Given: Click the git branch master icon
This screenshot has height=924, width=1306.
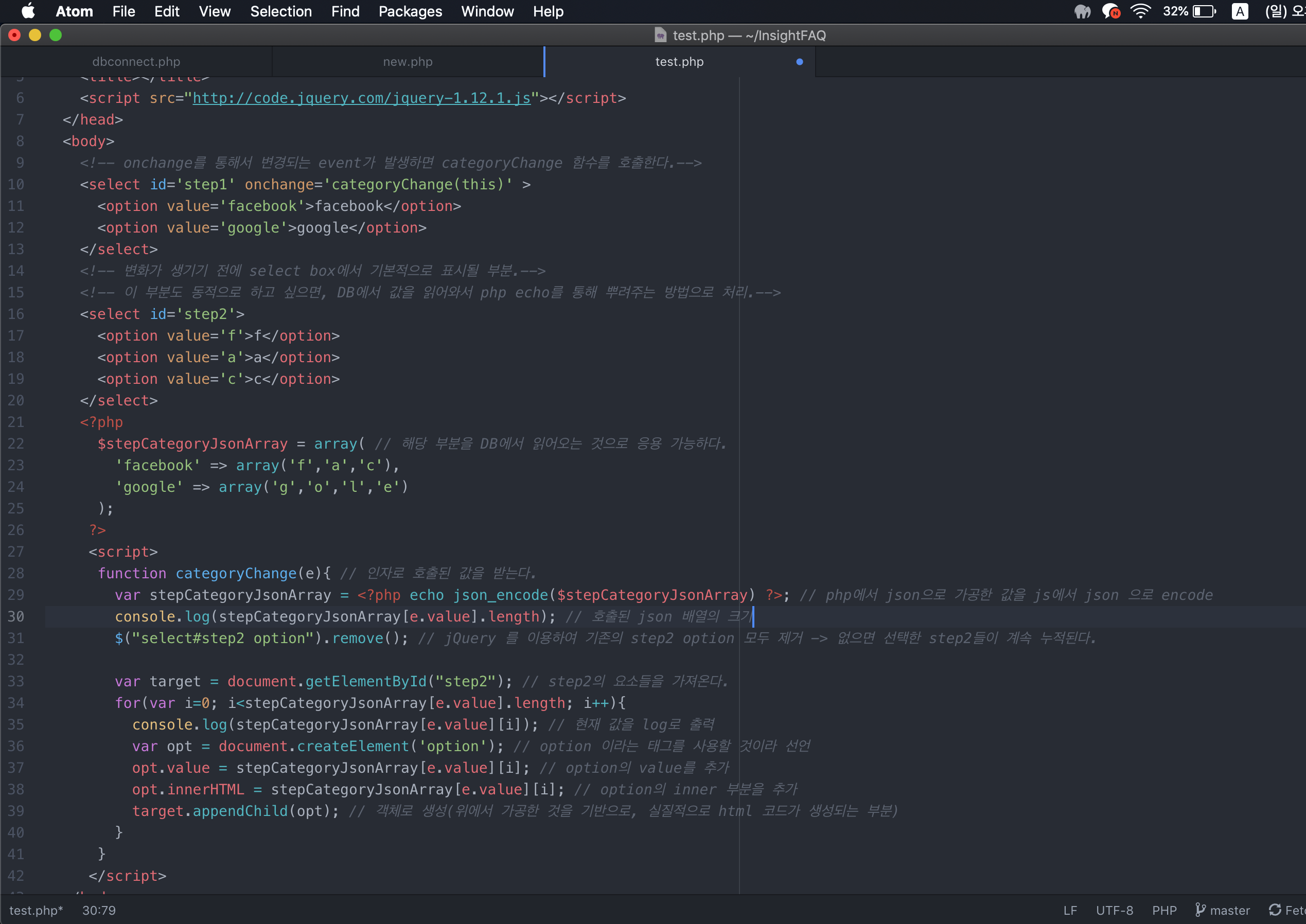Looking at the screenshot, I should click(1200, 910).
